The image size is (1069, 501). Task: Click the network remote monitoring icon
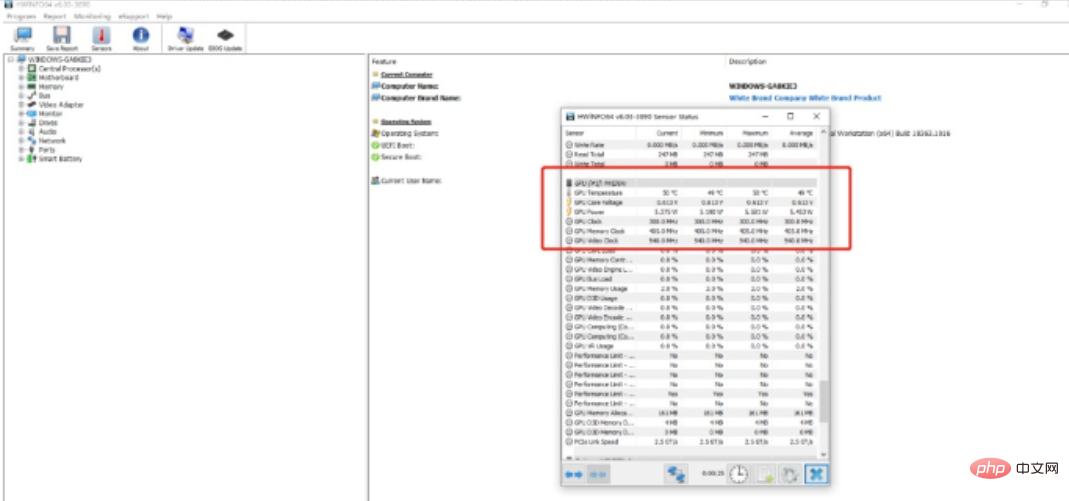(676, 474)
